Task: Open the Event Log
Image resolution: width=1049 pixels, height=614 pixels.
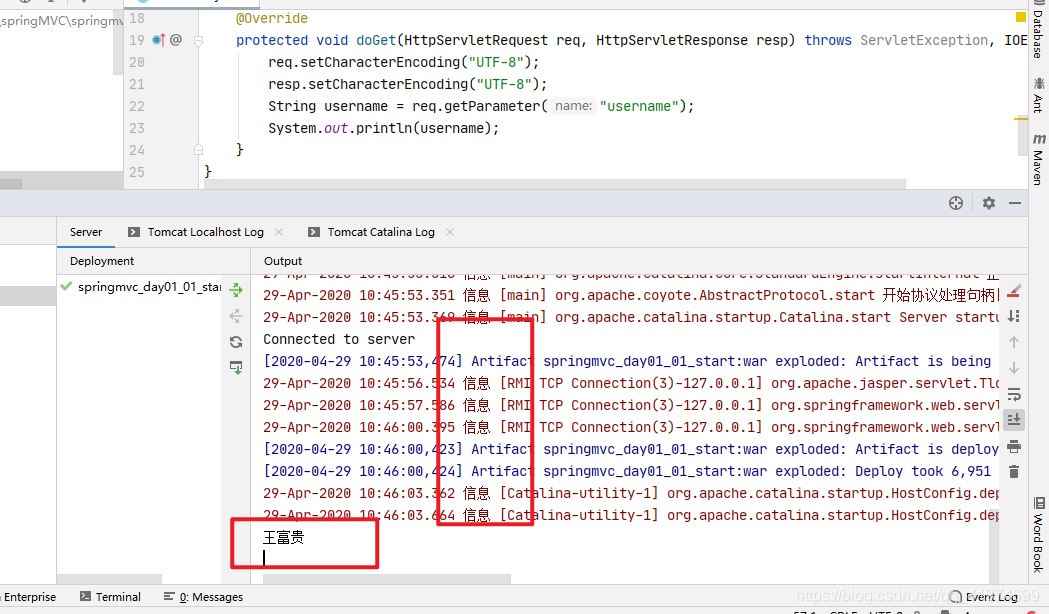Action: coord(984,597)
